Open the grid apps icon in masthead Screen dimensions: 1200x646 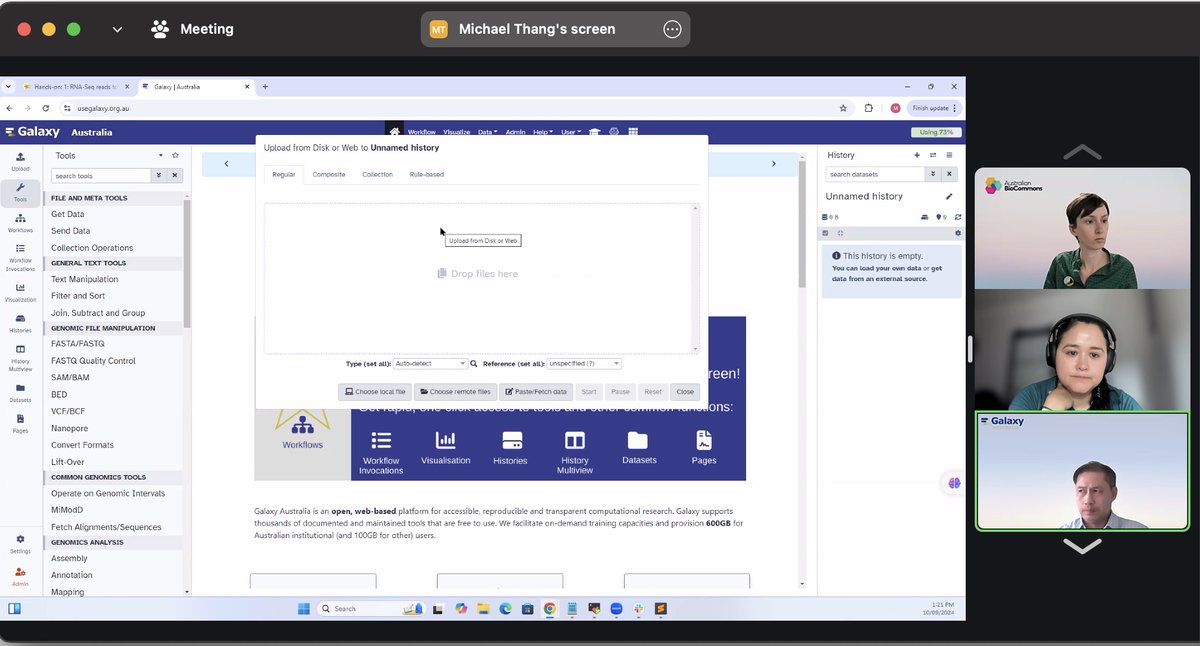click(632, 132)
